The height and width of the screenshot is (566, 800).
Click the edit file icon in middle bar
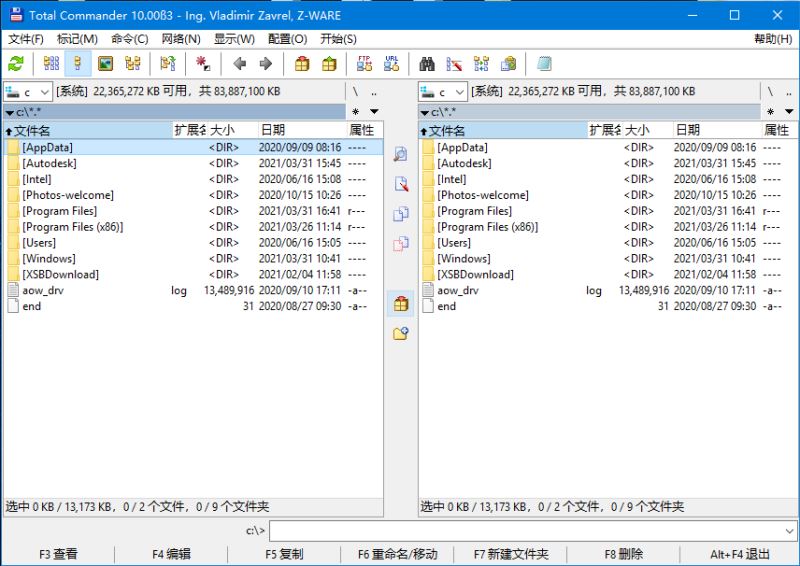pyautogui.click(x=401, y=184)
